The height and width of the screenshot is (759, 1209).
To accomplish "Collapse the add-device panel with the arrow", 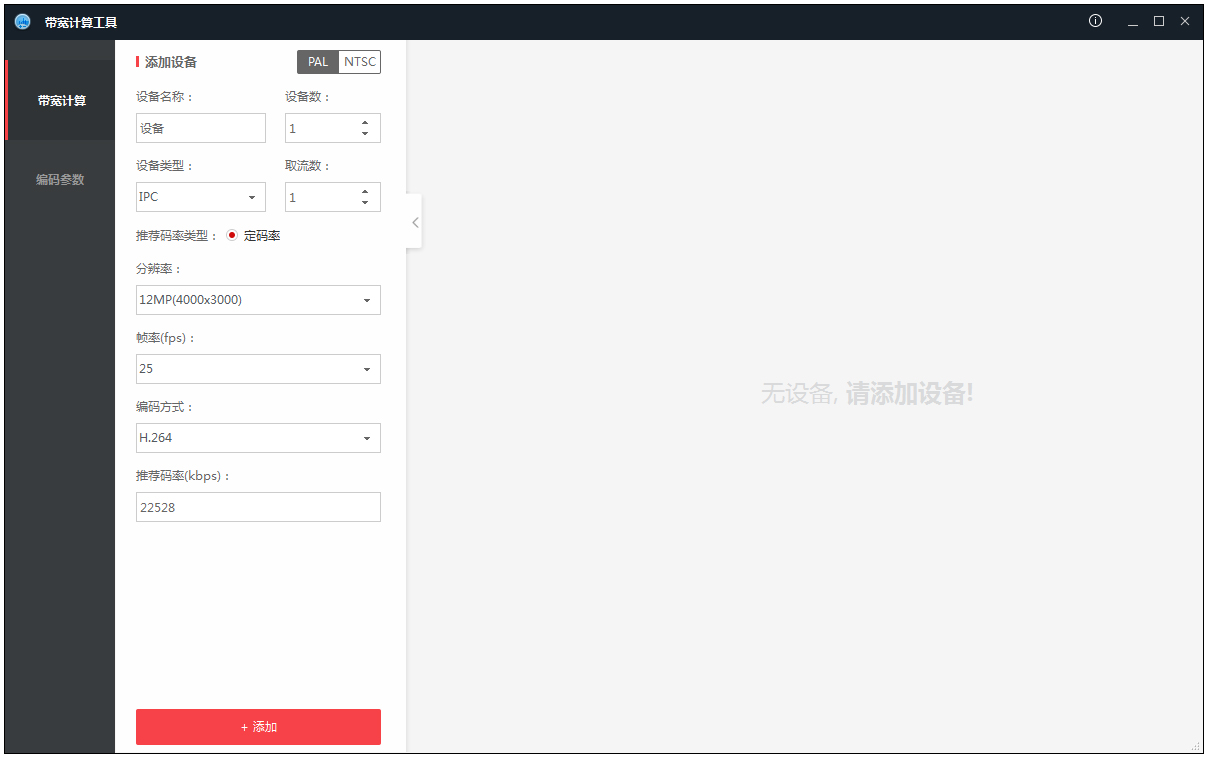I will click(x=415, y=222).
